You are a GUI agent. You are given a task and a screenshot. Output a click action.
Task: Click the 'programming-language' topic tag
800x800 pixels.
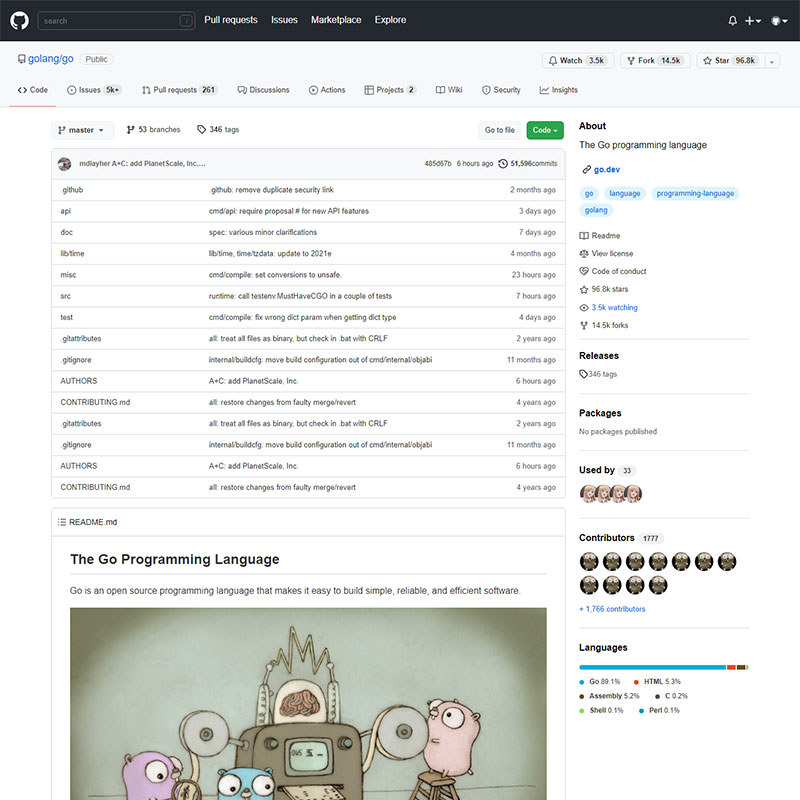point(695,193)
